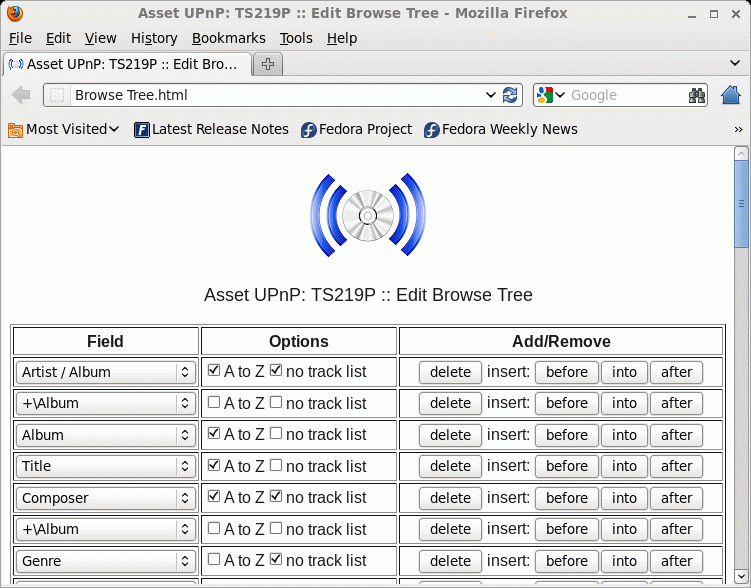Open the Composer field dropdown
The height and width of the screenshot is (588, 751).
(106, 498)
